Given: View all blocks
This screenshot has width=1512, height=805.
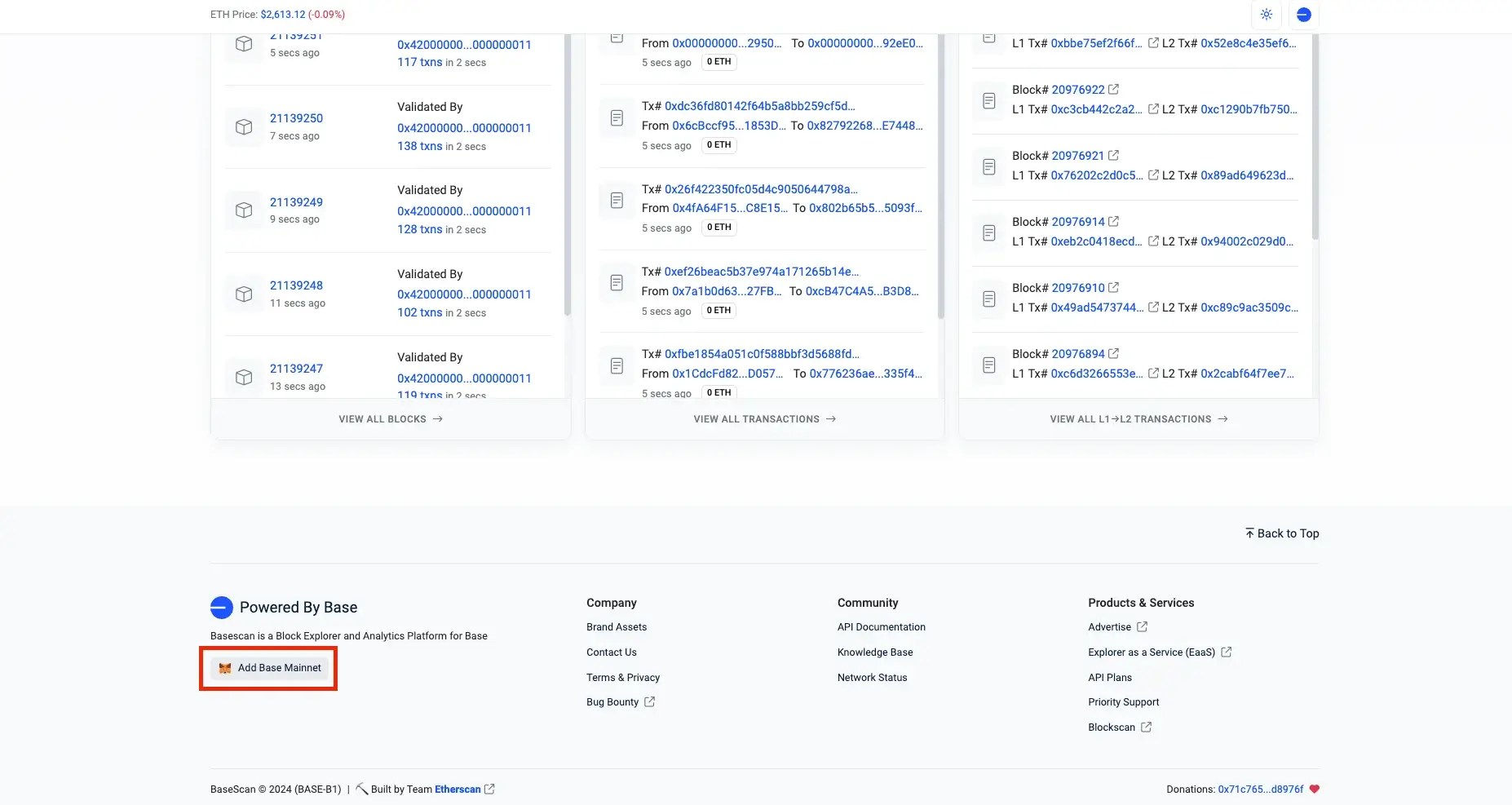Looking at the screenshot, I should tap(391, 419).
